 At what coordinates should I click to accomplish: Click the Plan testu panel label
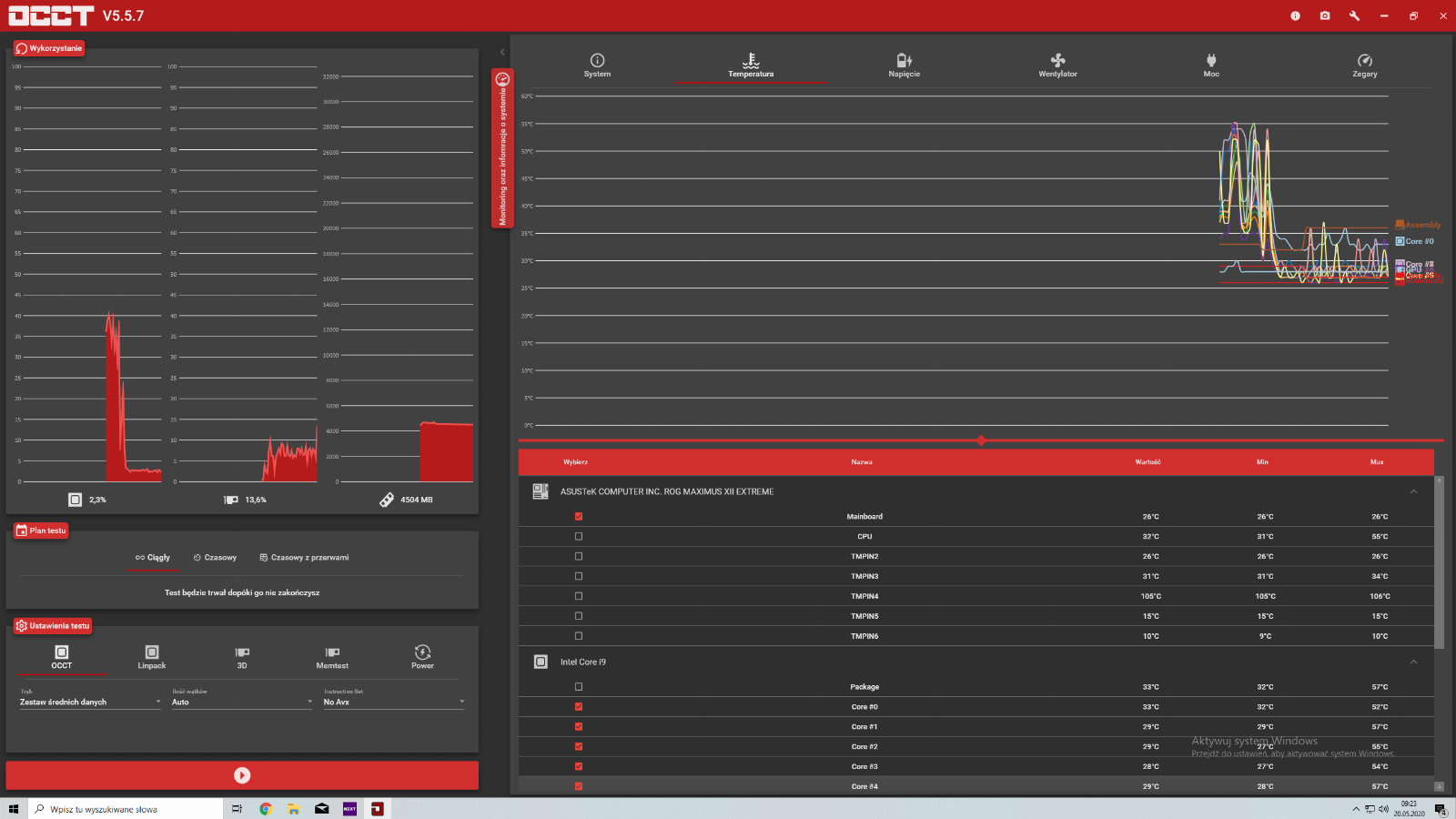click(x=41, y=531)
